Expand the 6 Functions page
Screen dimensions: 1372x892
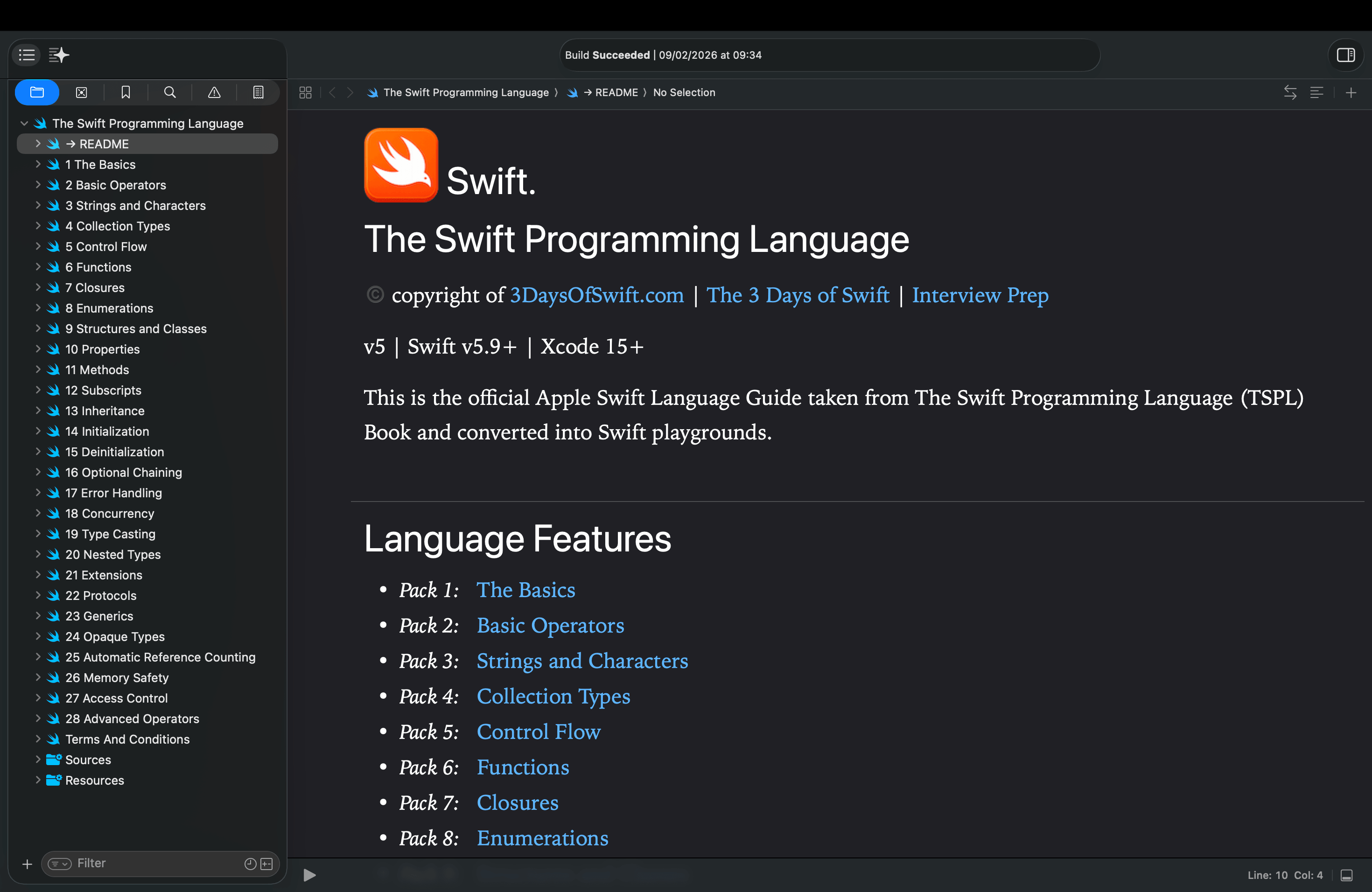point(38,267)
